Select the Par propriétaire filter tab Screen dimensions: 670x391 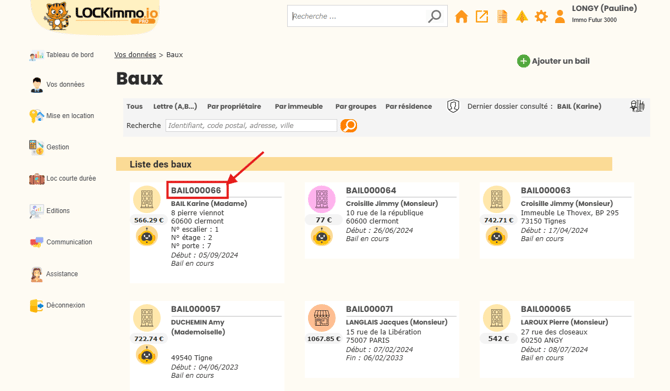tap(234, 106)
